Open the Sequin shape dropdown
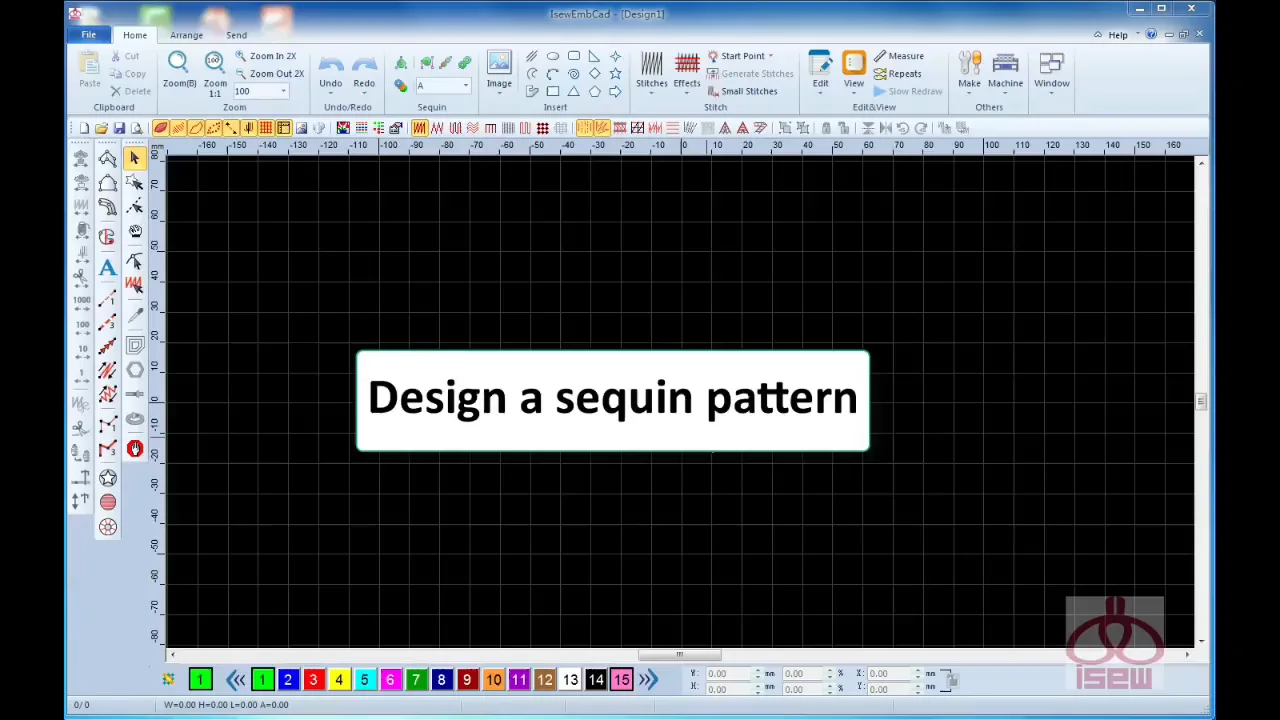The width and height of the screenshot is (1280, 720). click(464, 85)
